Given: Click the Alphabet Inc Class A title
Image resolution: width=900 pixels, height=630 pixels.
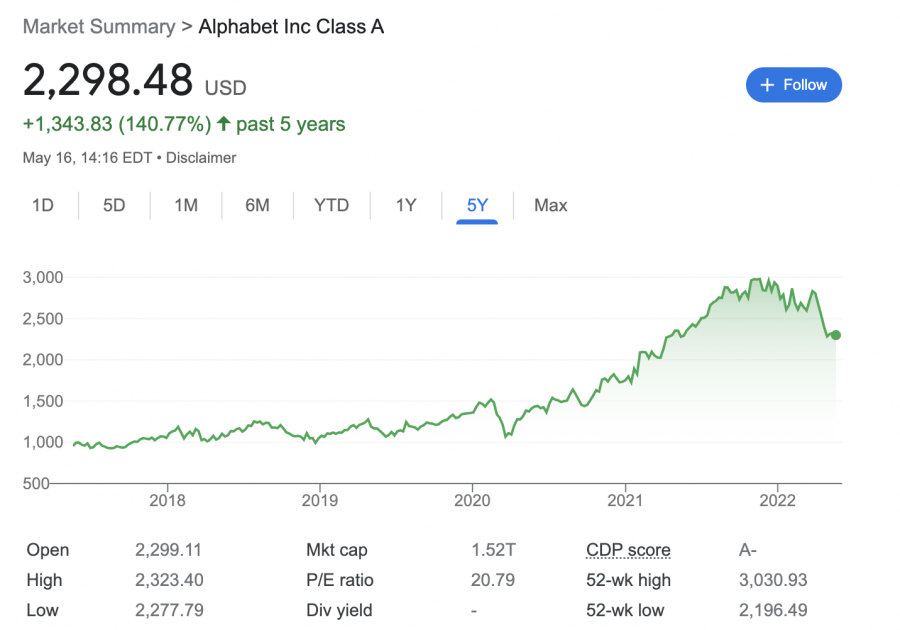Looking at the screenshot, I should click(x=291, y=27).
